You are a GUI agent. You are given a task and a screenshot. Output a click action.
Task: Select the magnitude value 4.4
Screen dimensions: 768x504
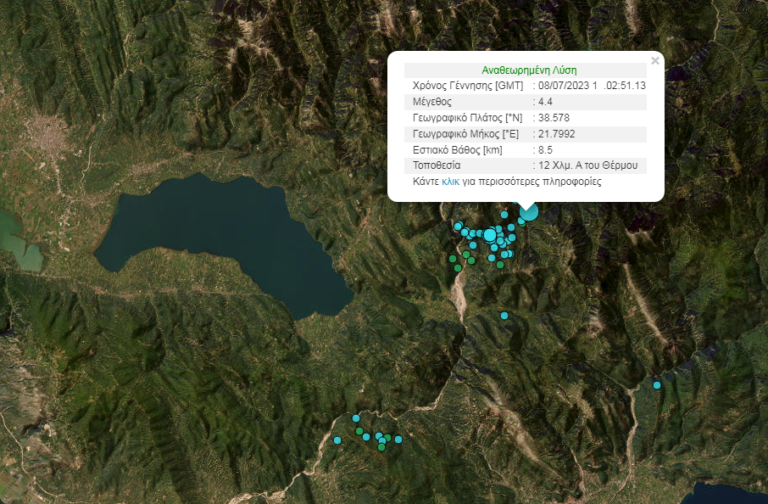[545, 102]
